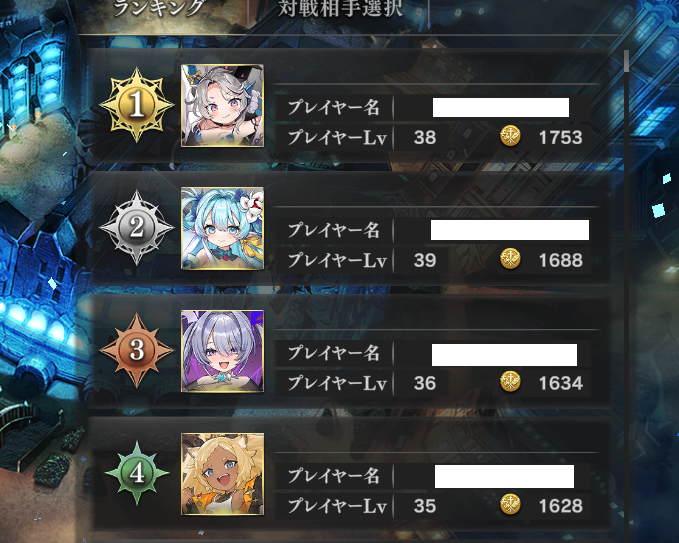This screenshot has height=543, width=679.
Task: Open the silver-haired avatar of rank 1 player
Action: point(222,106)
